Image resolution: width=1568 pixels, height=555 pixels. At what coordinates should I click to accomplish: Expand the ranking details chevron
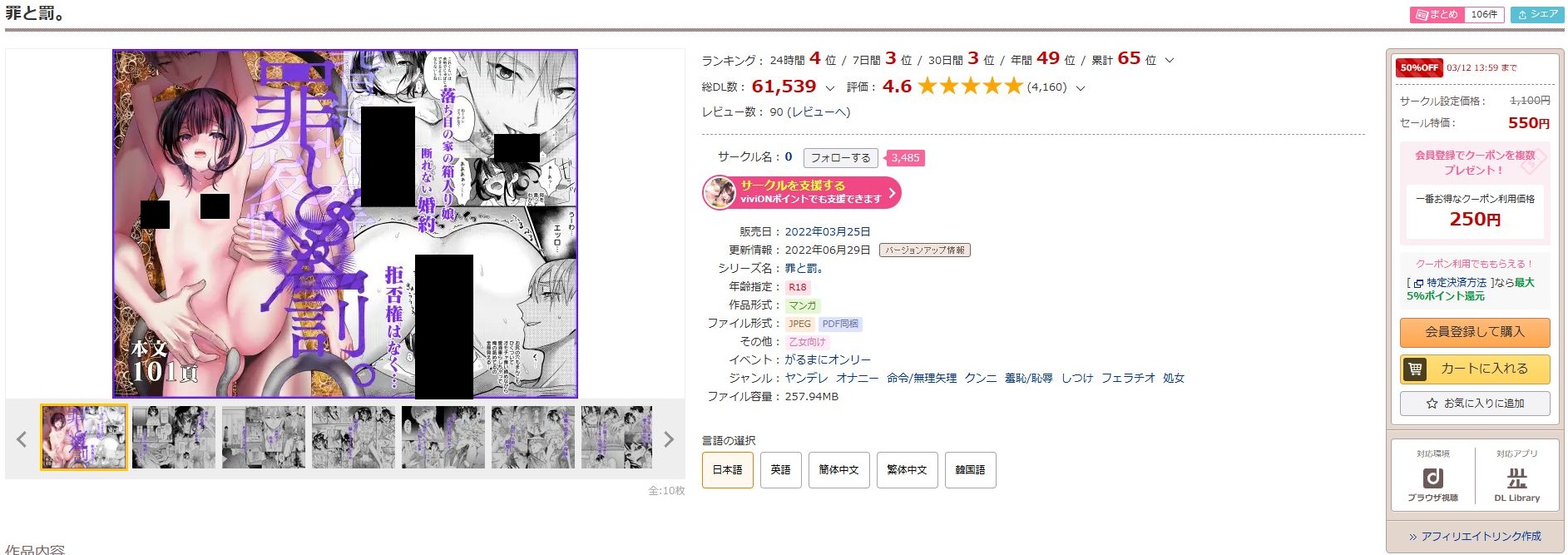pyautogui.click(x=1170, y=61)
